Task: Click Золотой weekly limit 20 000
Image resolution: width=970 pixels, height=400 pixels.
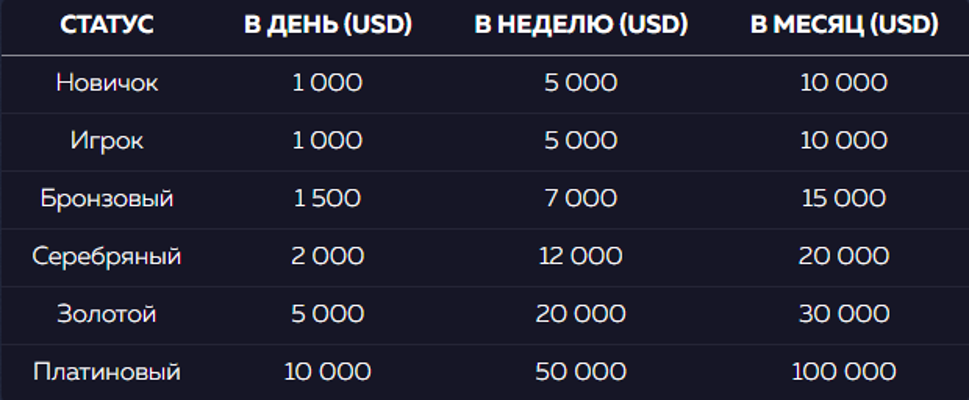Action: pos(581,314)
